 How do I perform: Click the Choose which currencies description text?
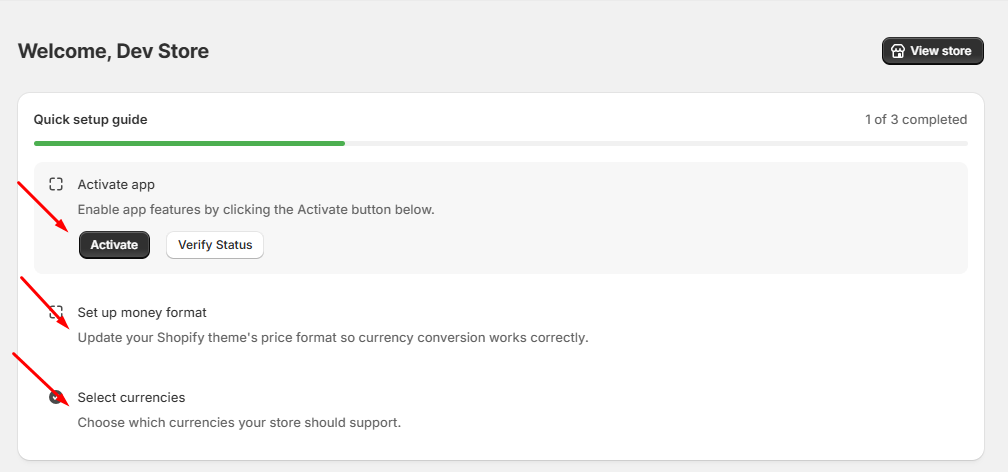[239, 422]
